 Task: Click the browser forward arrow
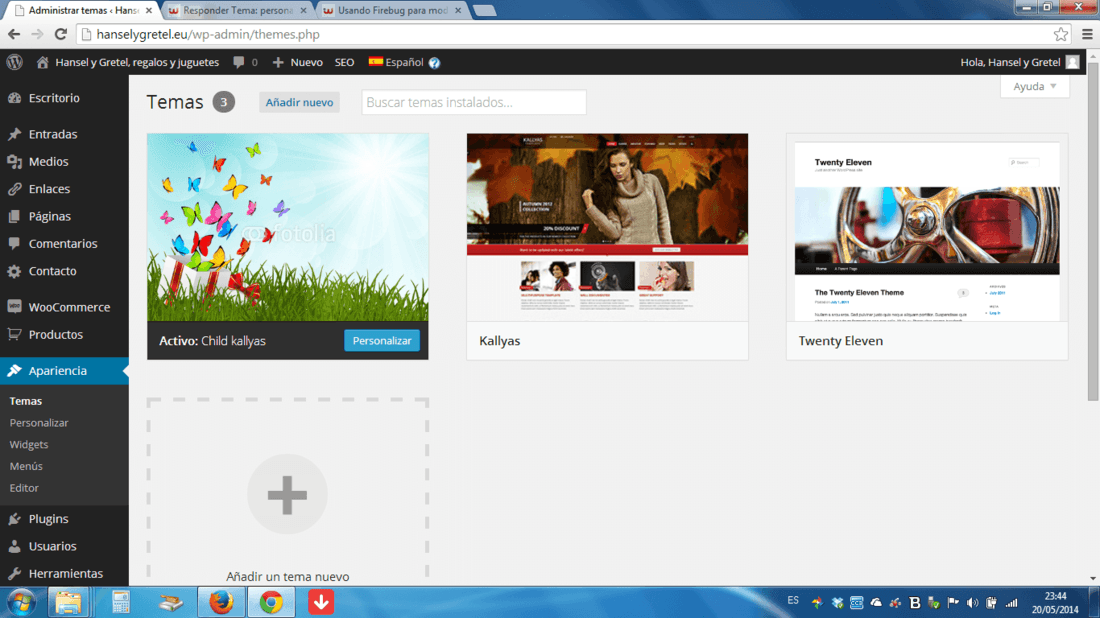(x=37, y=34)
